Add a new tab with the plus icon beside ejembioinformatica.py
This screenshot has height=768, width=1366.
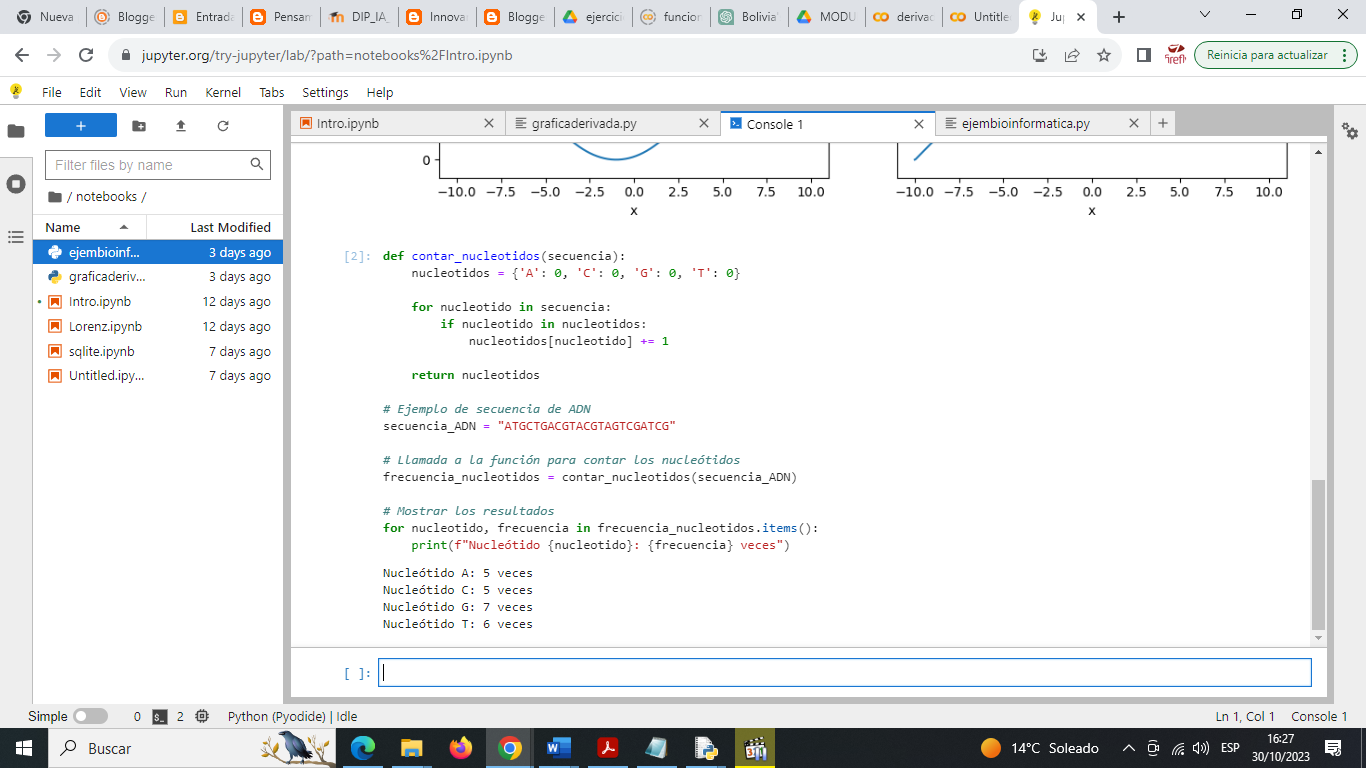coord(1162,123)
